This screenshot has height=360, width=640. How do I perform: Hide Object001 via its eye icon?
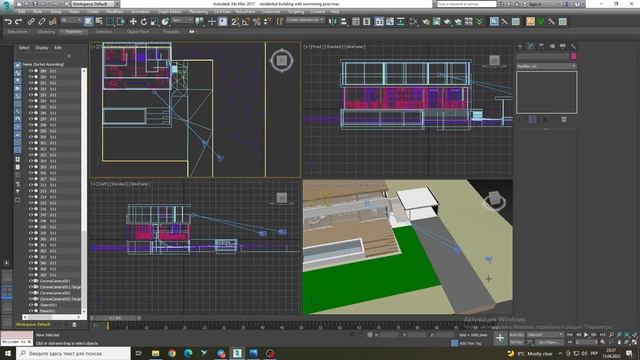[x=31, y=305]
